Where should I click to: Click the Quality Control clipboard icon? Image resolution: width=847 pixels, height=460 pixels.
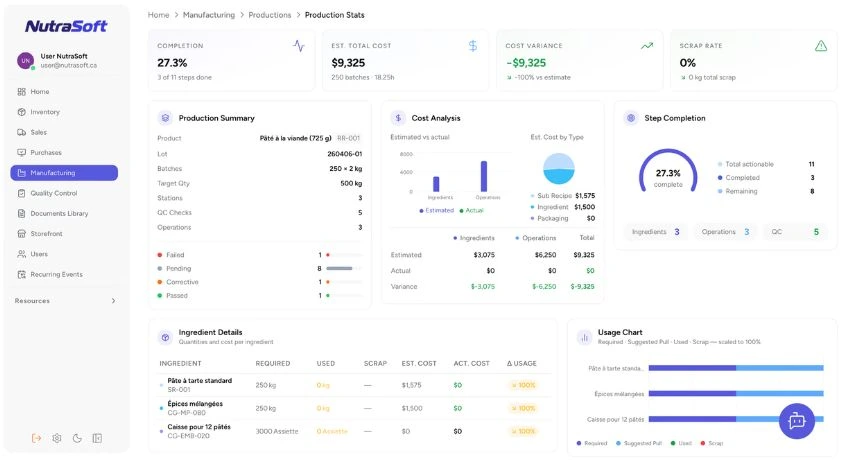pos(22,193)
